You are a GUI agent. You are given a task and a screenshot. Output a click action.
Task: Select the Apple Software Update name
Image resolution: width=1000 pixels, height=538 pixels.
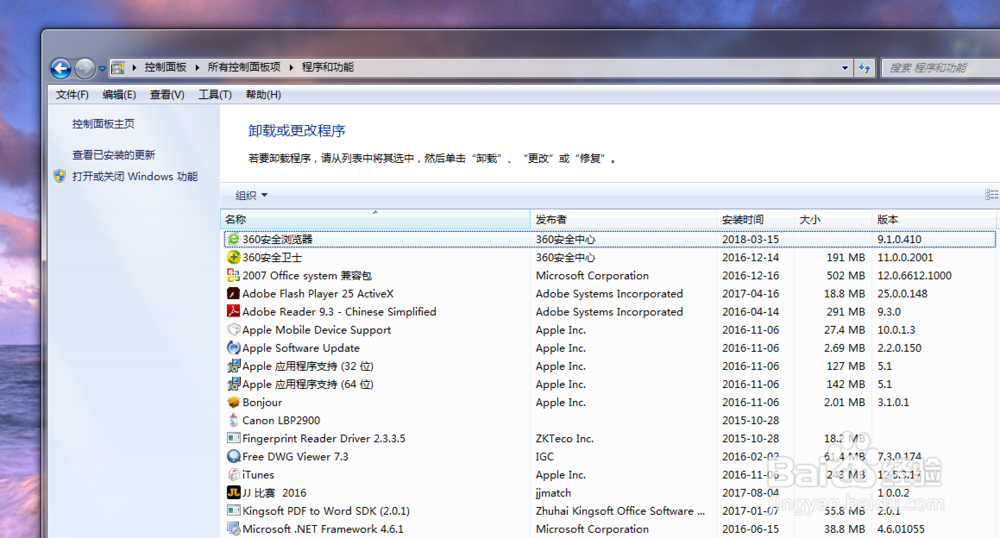click(301, 348)
